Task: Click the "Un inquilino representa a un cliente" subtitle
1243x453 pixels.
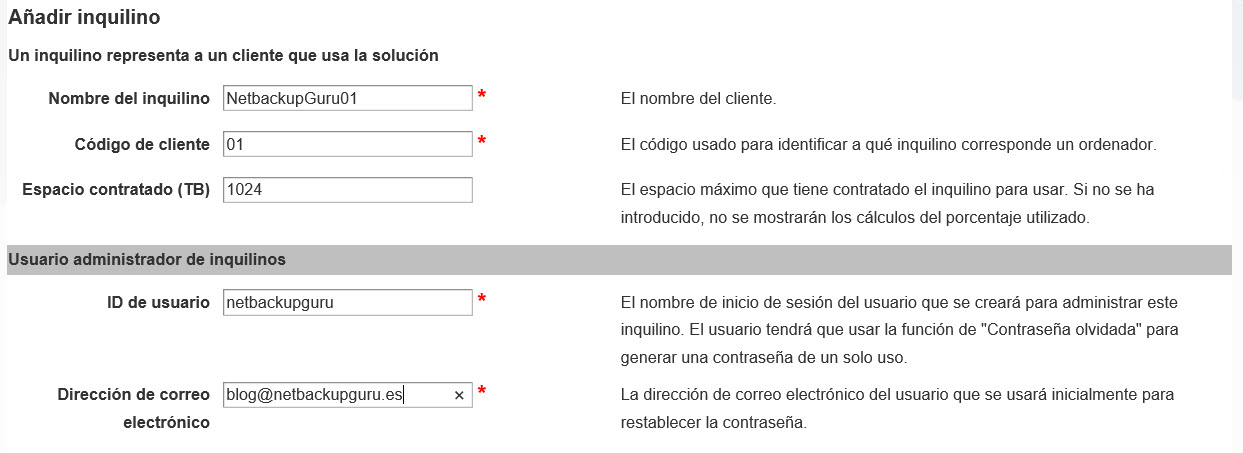Action: [x=223, y=56]
